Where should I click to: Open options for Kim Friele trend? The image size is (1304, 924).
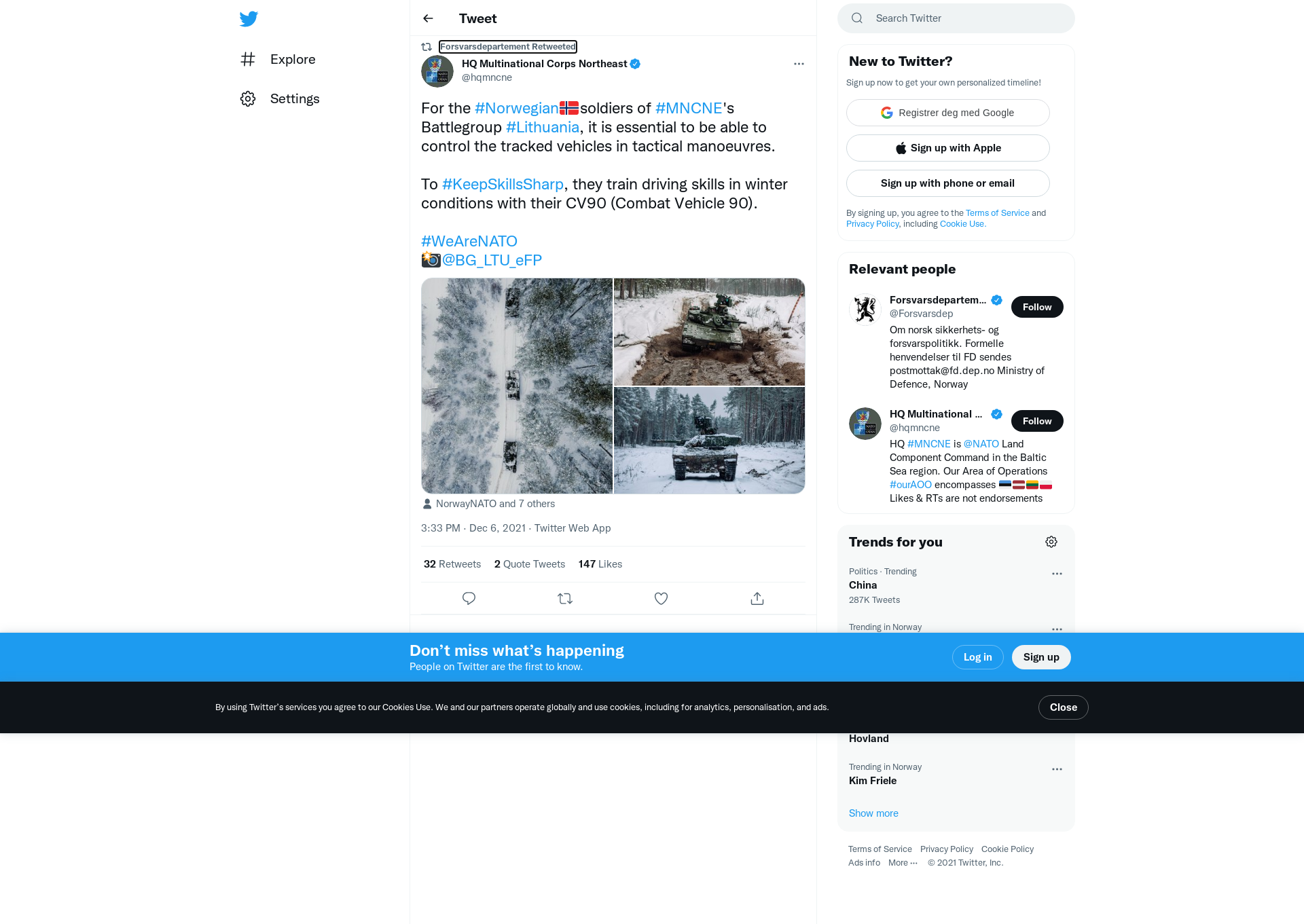tap(1057, 769)
